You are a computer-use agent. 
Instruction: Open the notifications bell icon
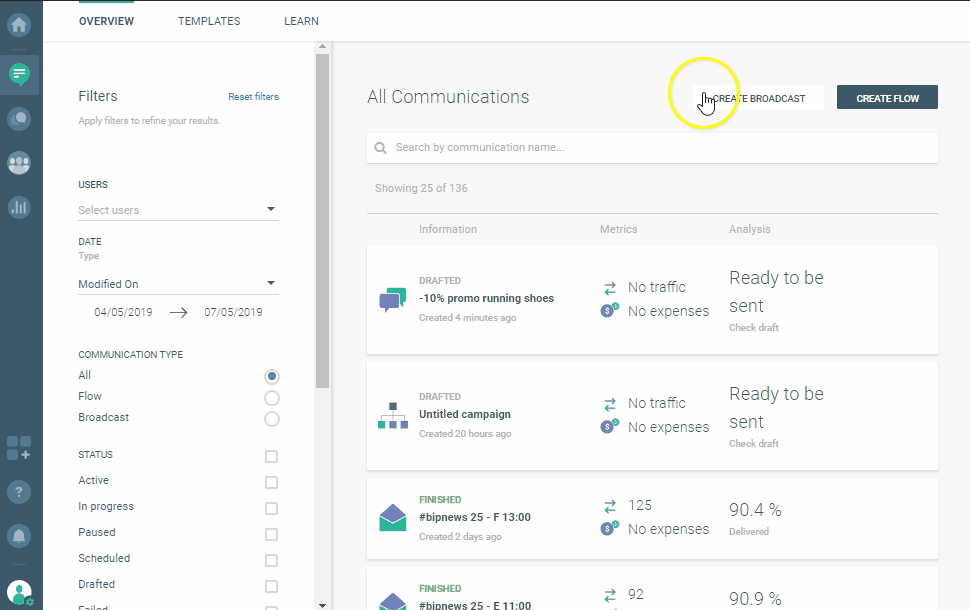coord(19,535)
